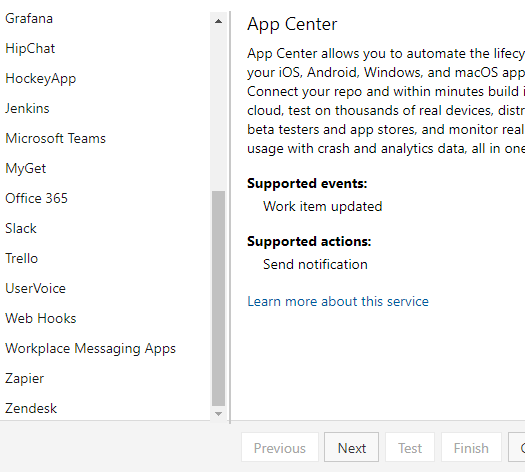The width and height of the screenshot is (525, 472).
Task: Pick Zapier service
Action: pyautogui.click(x=24, y=379)
